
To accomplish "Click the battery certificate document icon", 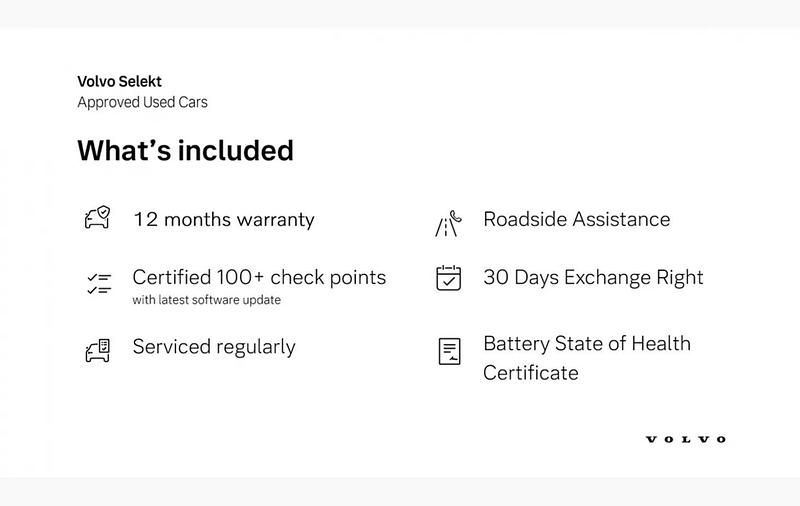I will pos(448,351).
